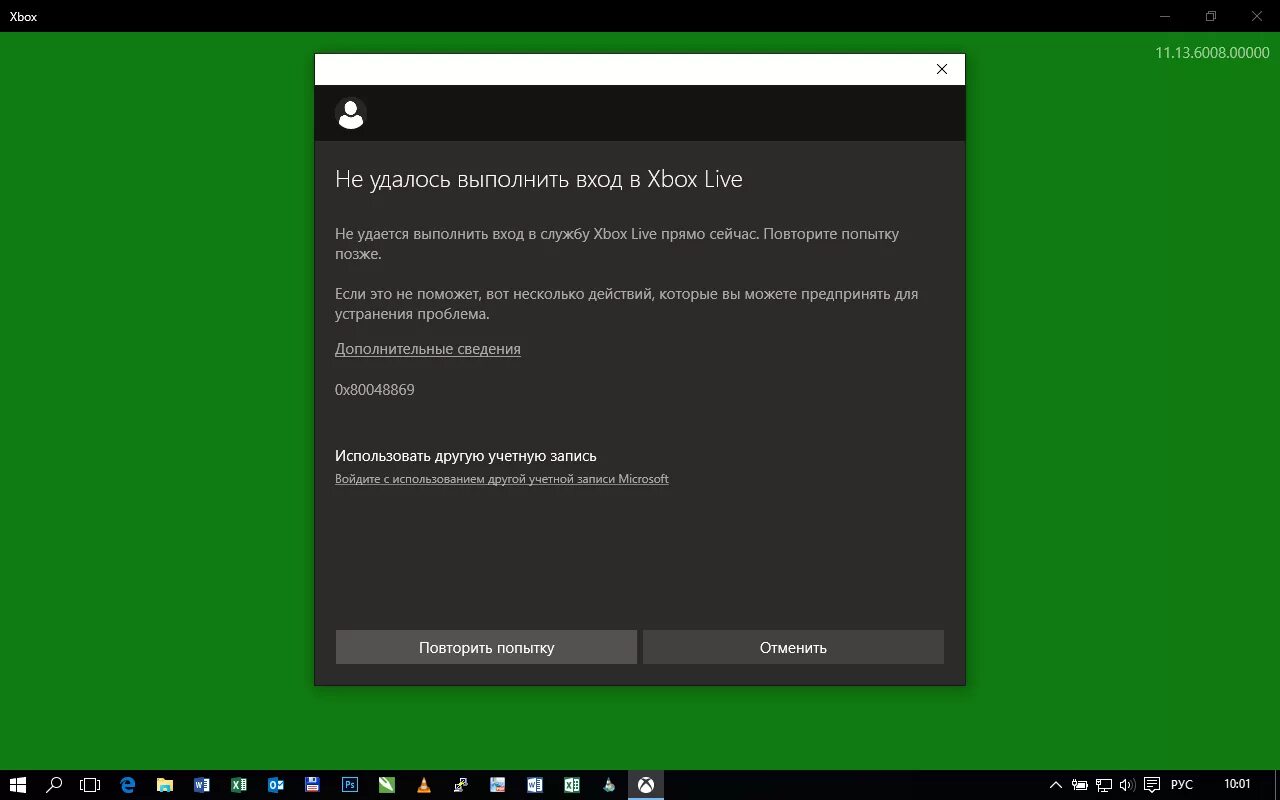Open the network status tray icon

click(1104, 785)
